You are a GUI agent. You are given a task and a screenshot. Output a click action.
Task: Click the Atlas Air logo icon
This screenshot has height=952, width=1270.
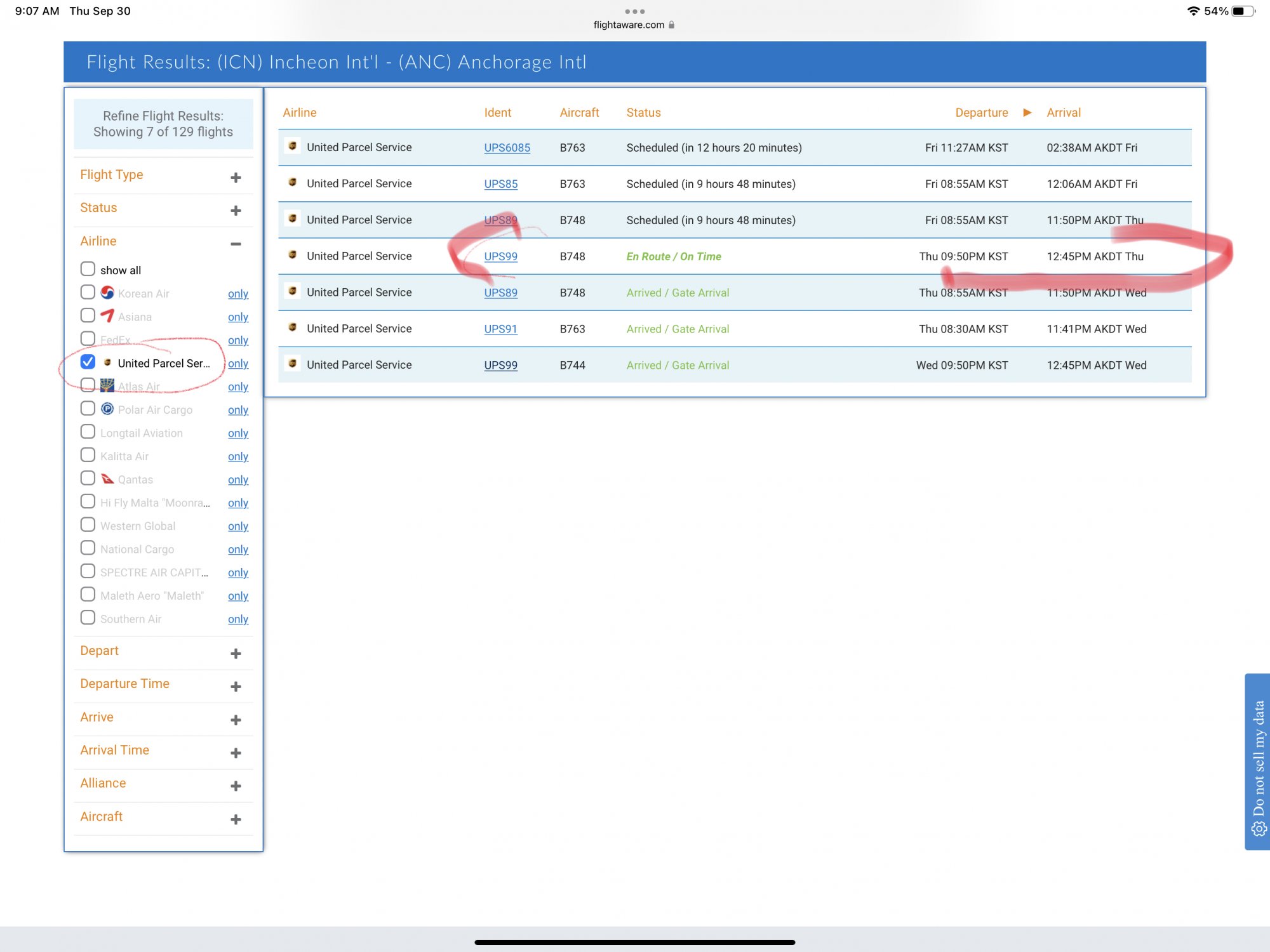(107, 385)
